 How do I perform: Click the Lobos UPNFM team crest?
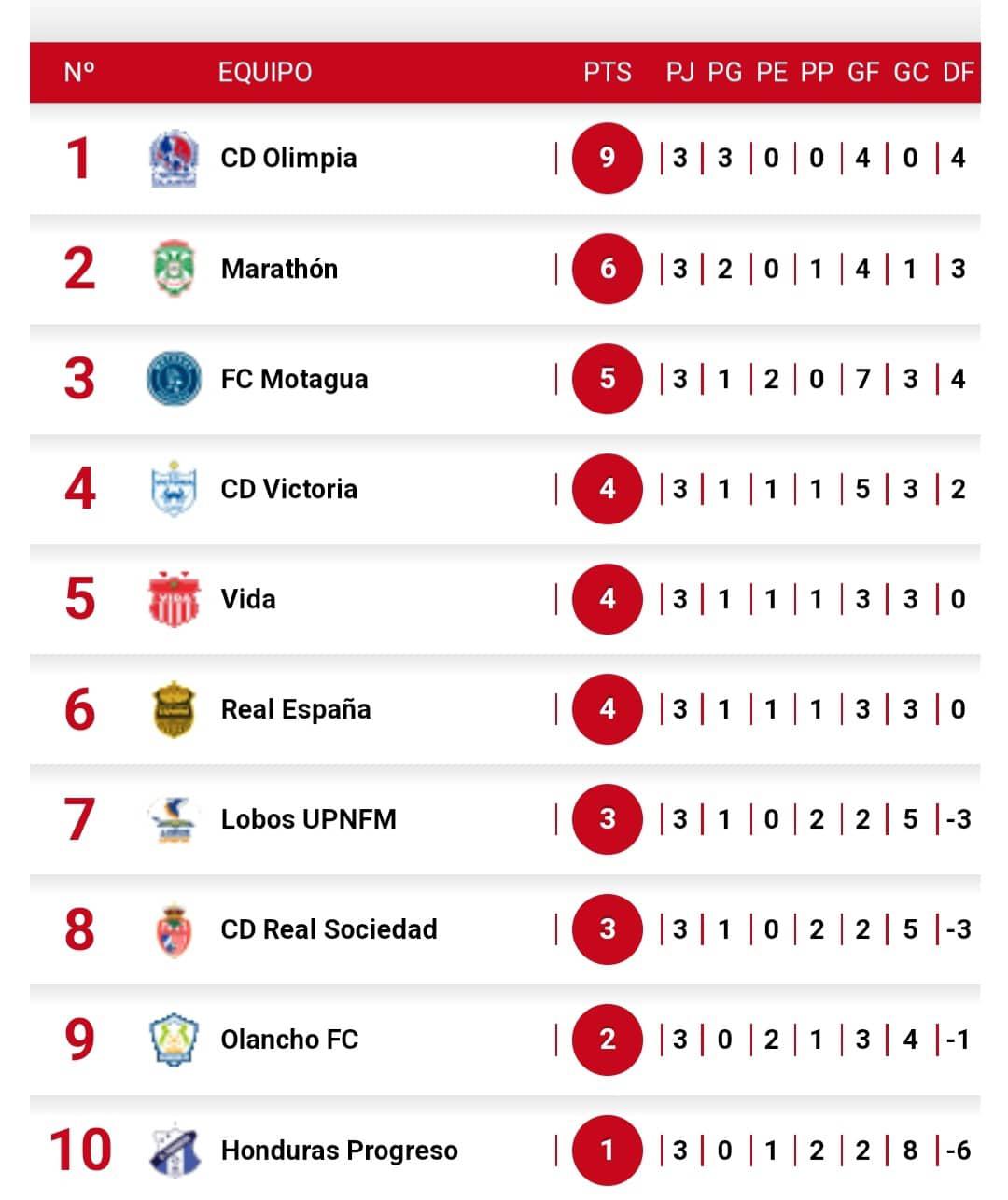pos(174,819)
